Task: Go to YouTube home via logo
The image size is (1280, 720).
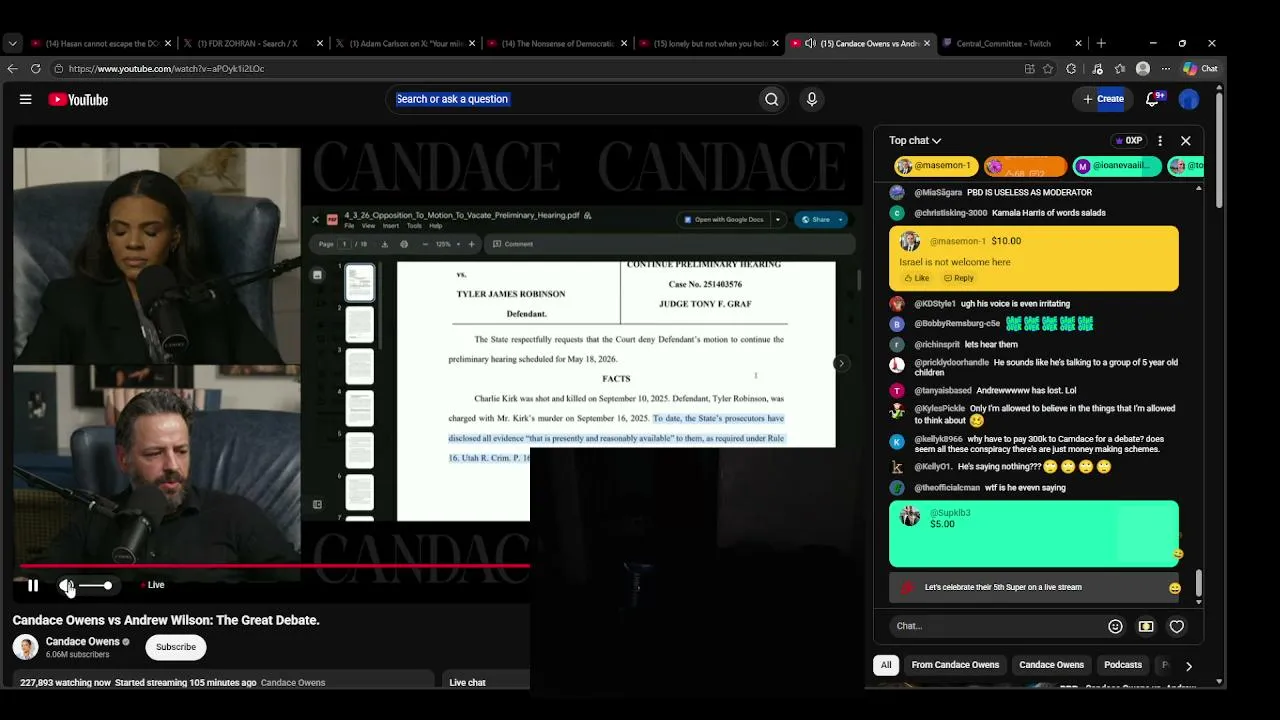Action: tap(78, 99)
